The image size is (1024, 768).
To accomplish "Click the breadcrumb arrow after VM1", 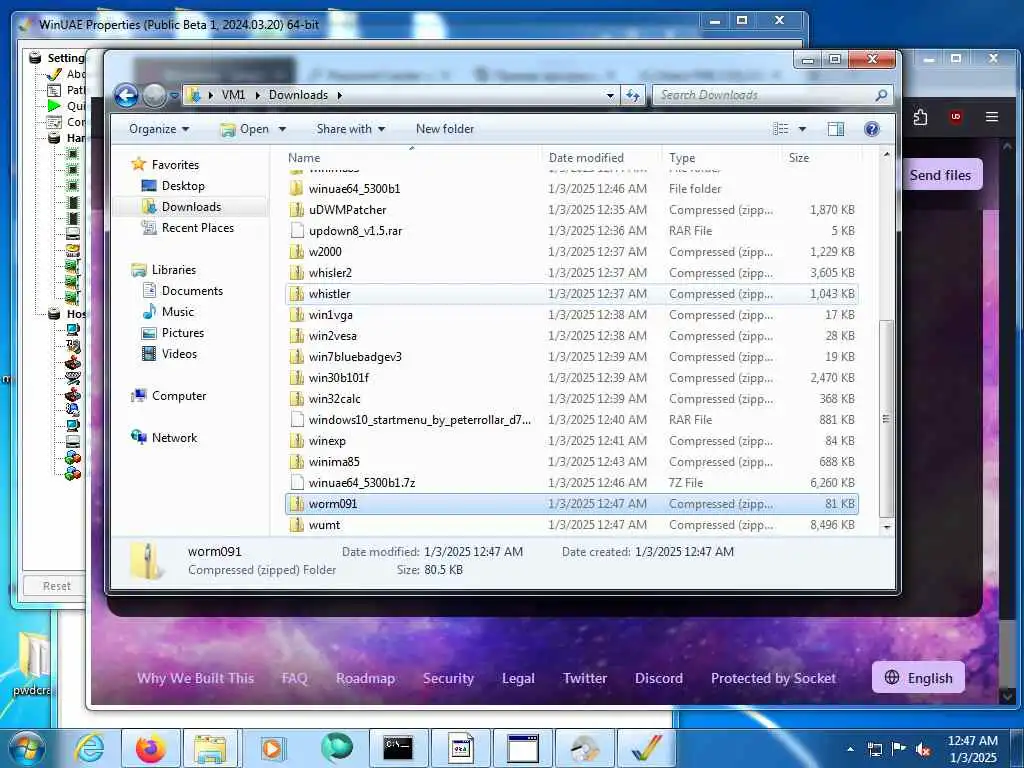I will (257, 95).
